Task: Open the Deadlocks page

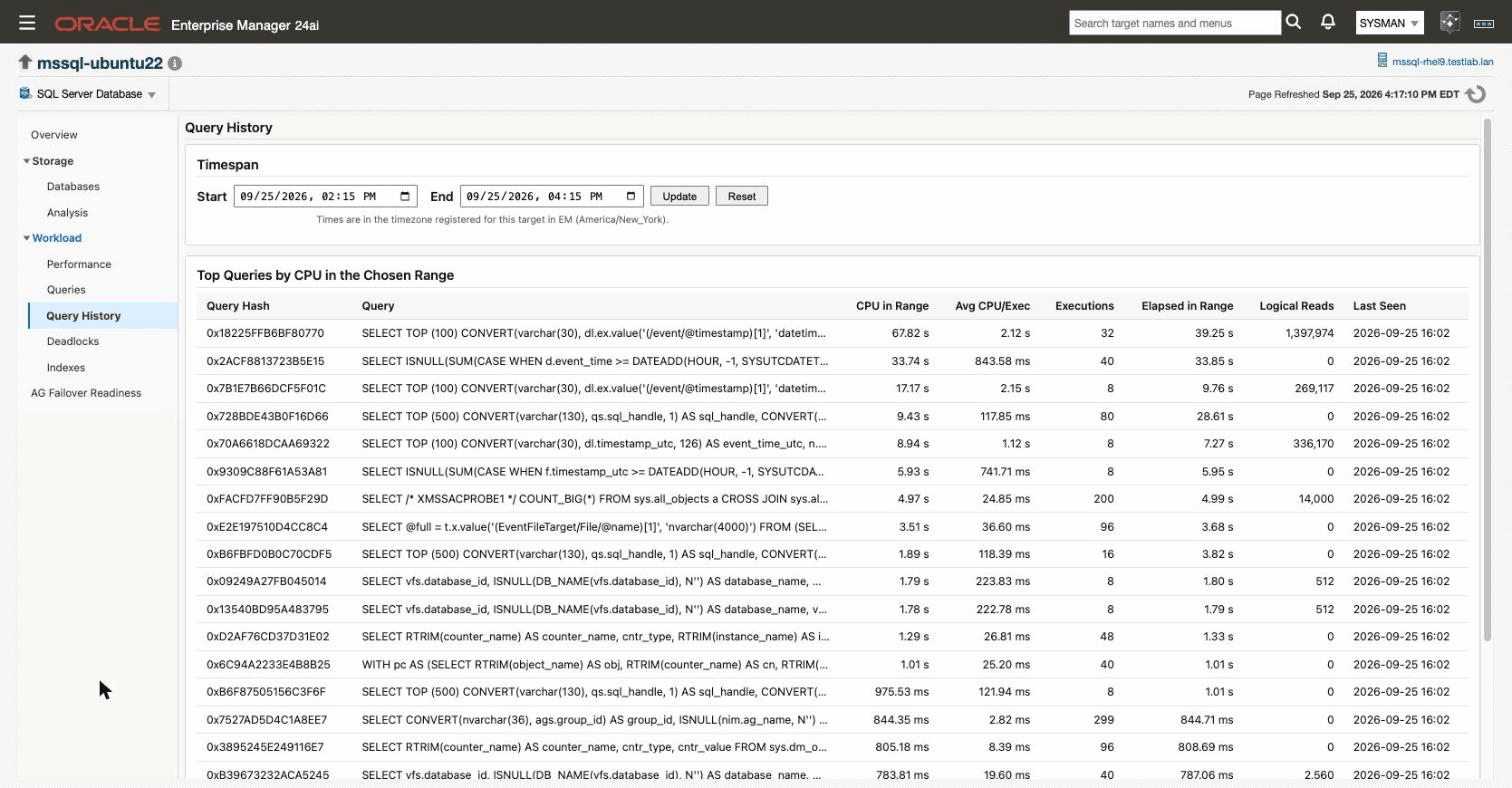Action: pyautogui.click(x=73, y=342)
